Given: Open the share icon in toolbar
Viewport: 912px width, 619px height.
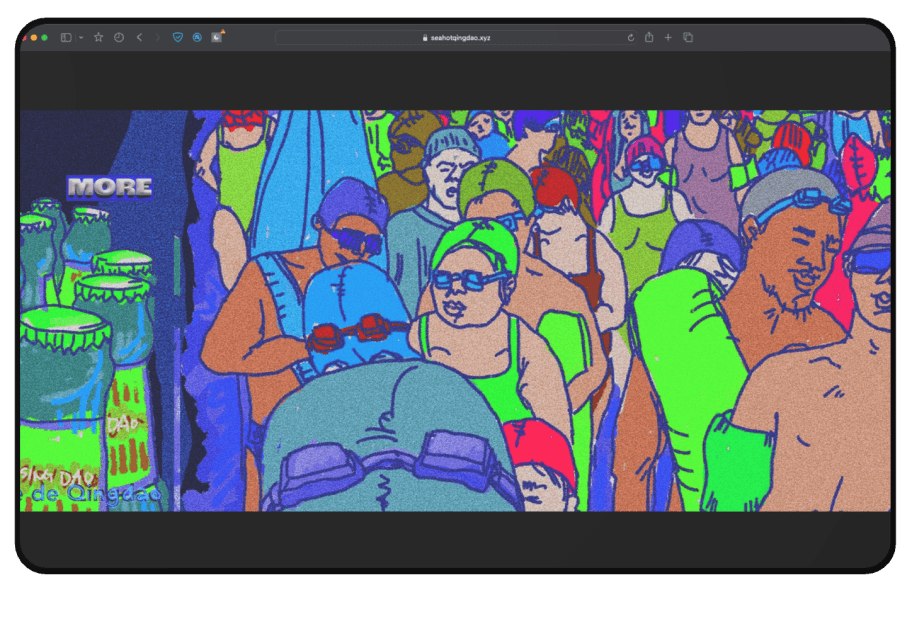Looking at the screenshot, I should (649, 37).
